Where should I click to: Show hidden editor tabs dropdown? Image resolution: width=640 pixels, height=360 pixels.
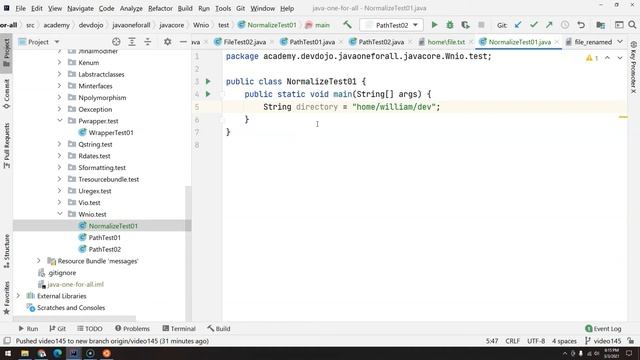620,42
